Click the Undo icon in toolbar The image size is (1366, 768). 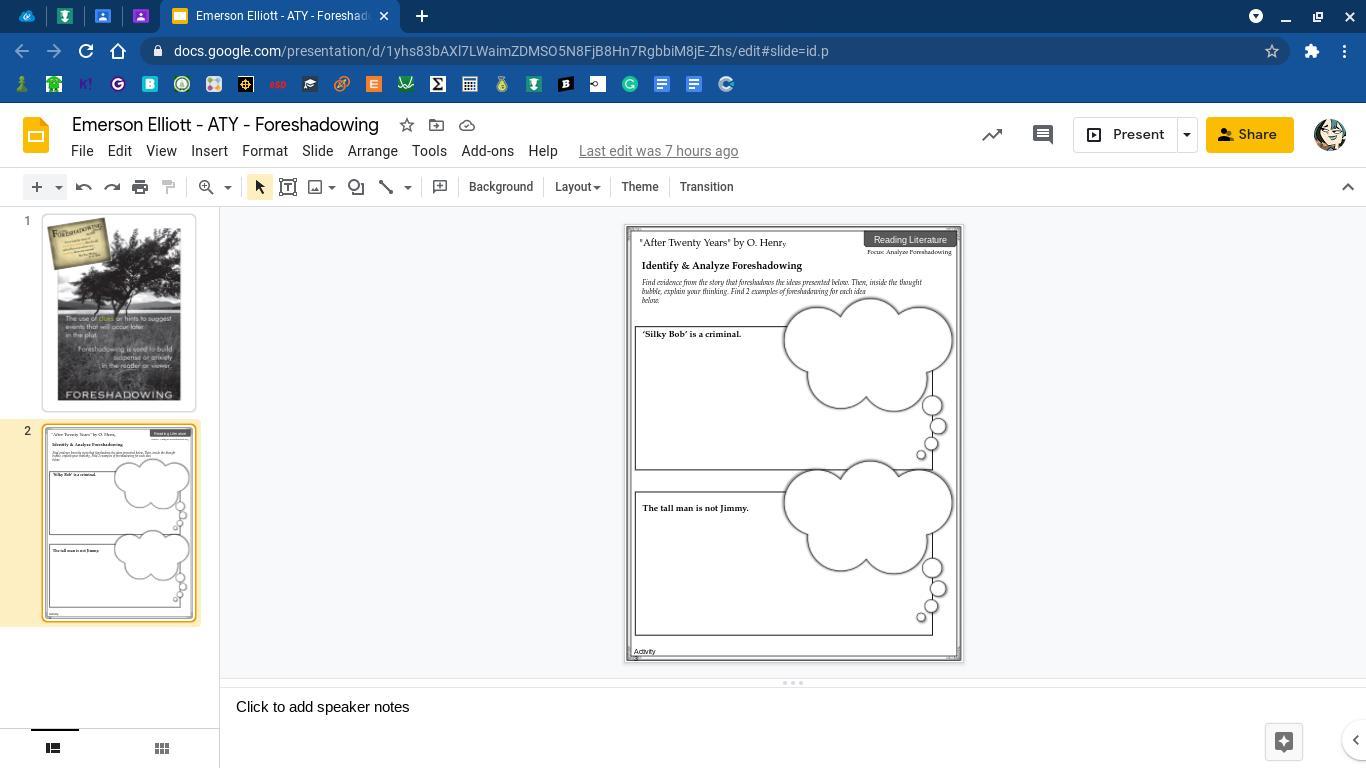(84, 187)
